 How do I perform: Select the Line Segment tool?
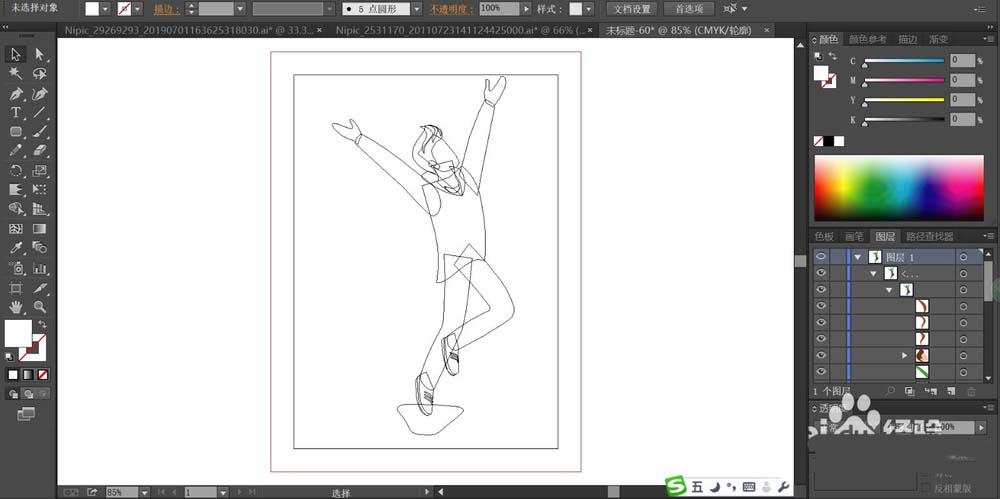coord(40,113)
